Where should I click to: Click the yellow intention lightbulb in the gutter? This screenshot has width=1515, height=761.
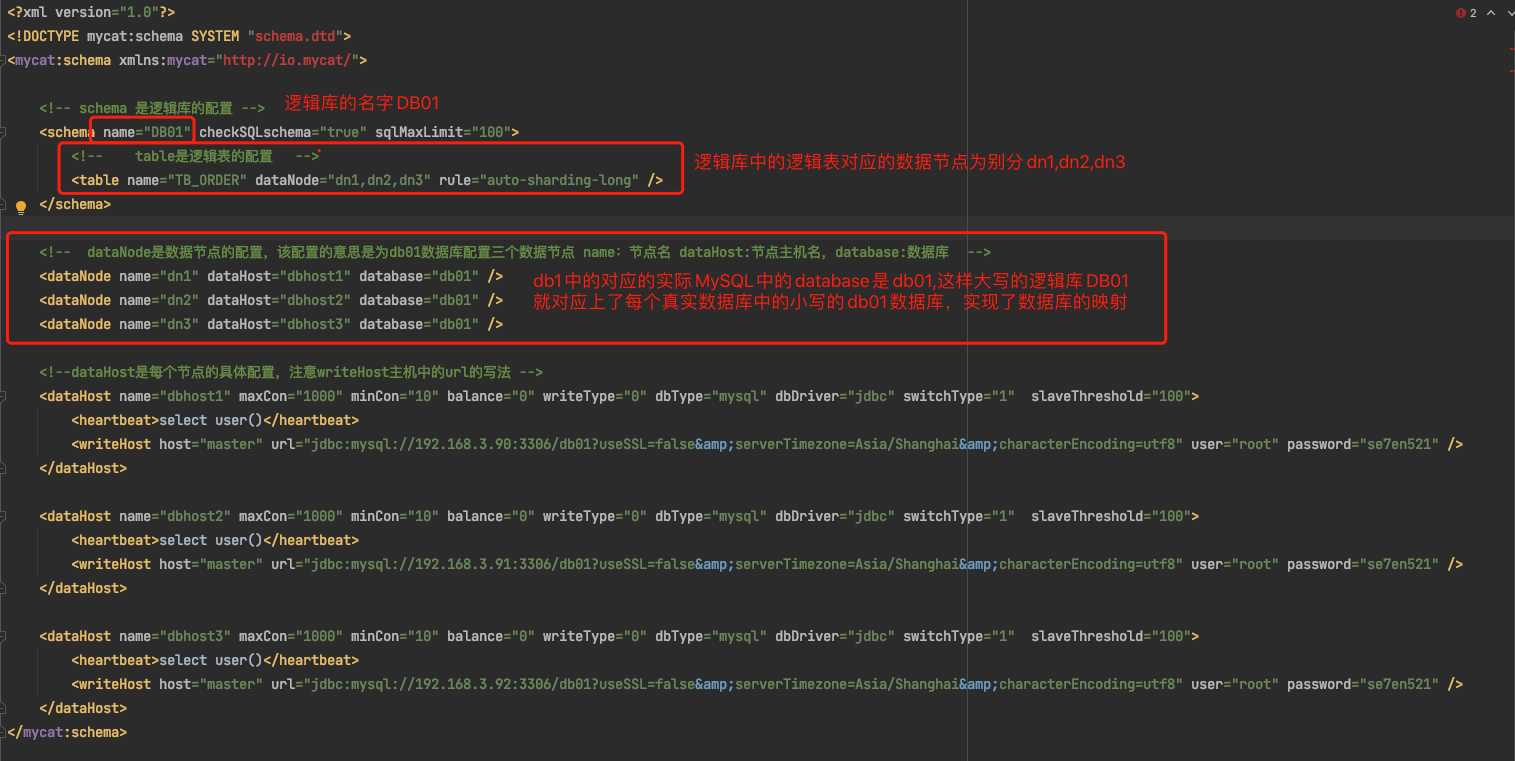coord(20,207)
